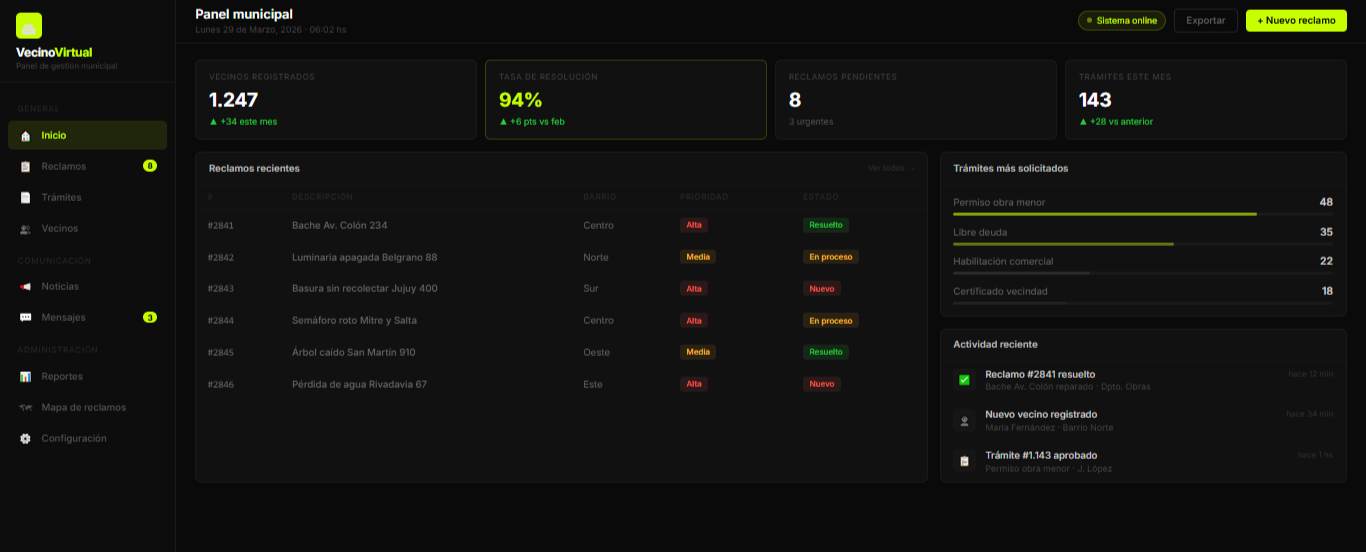Viewport: 1366px width, 552px height.
Task: Click person icon for Nuevo vecino registrado
Action: pos(964,421)
